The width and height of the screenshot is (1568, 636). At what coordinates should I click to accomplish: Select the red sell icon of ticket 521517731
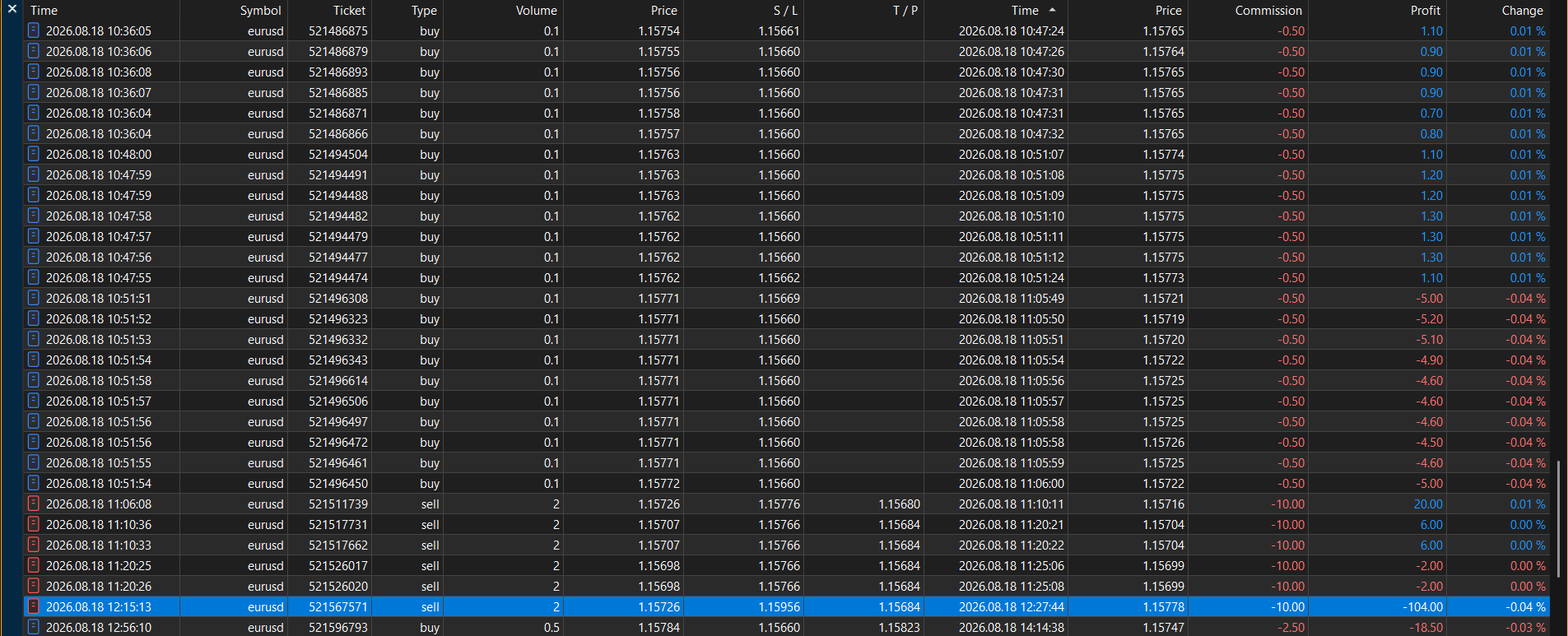tap(34, 524)
